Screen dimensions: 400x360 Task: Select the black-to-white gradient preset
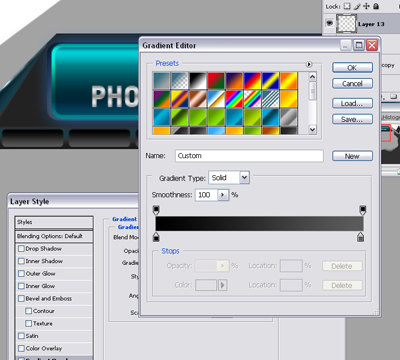pyautogui.click(x=198, y=81)
